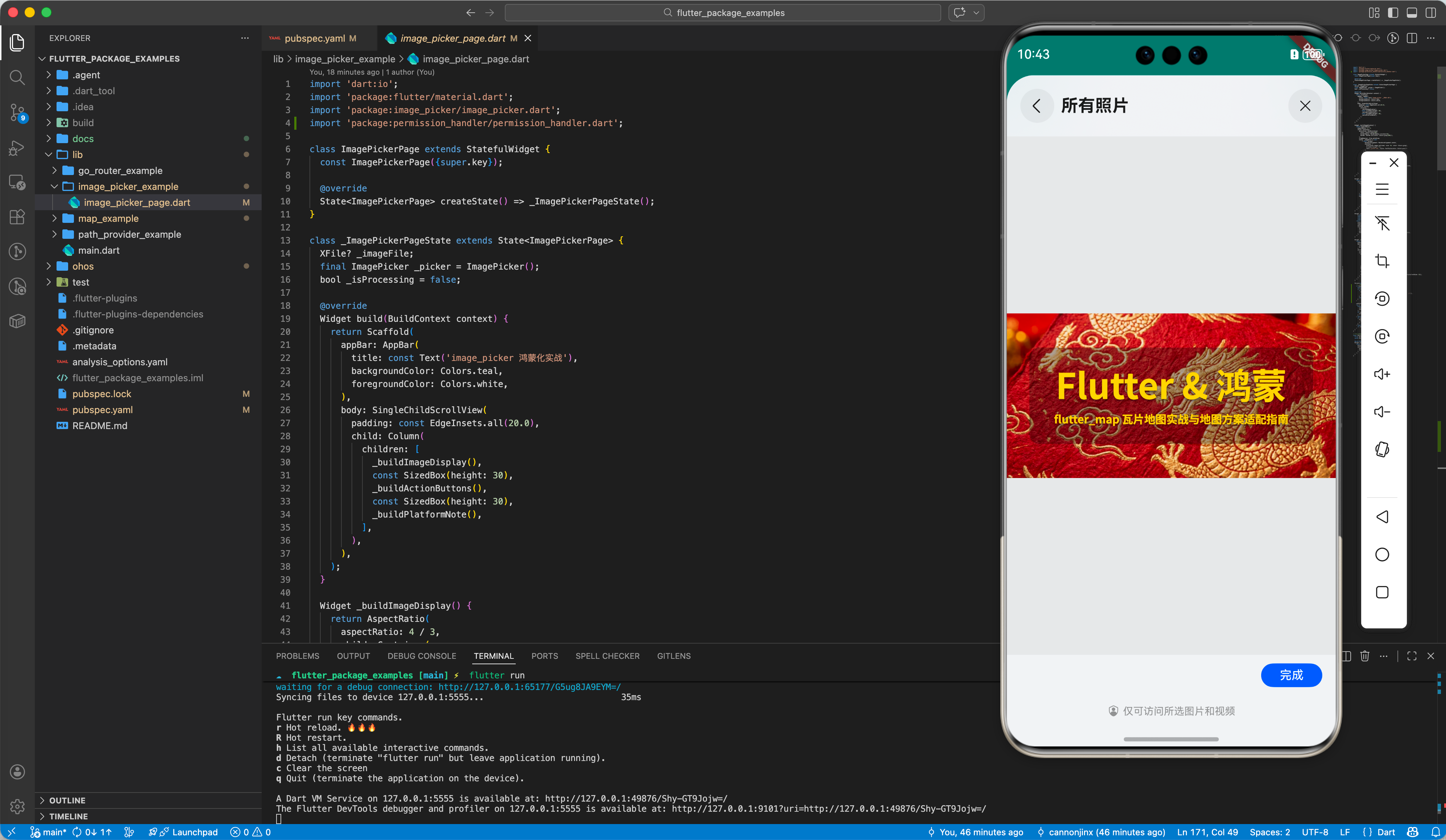Open the Extensions view
1446x840 pixels.
17,216
